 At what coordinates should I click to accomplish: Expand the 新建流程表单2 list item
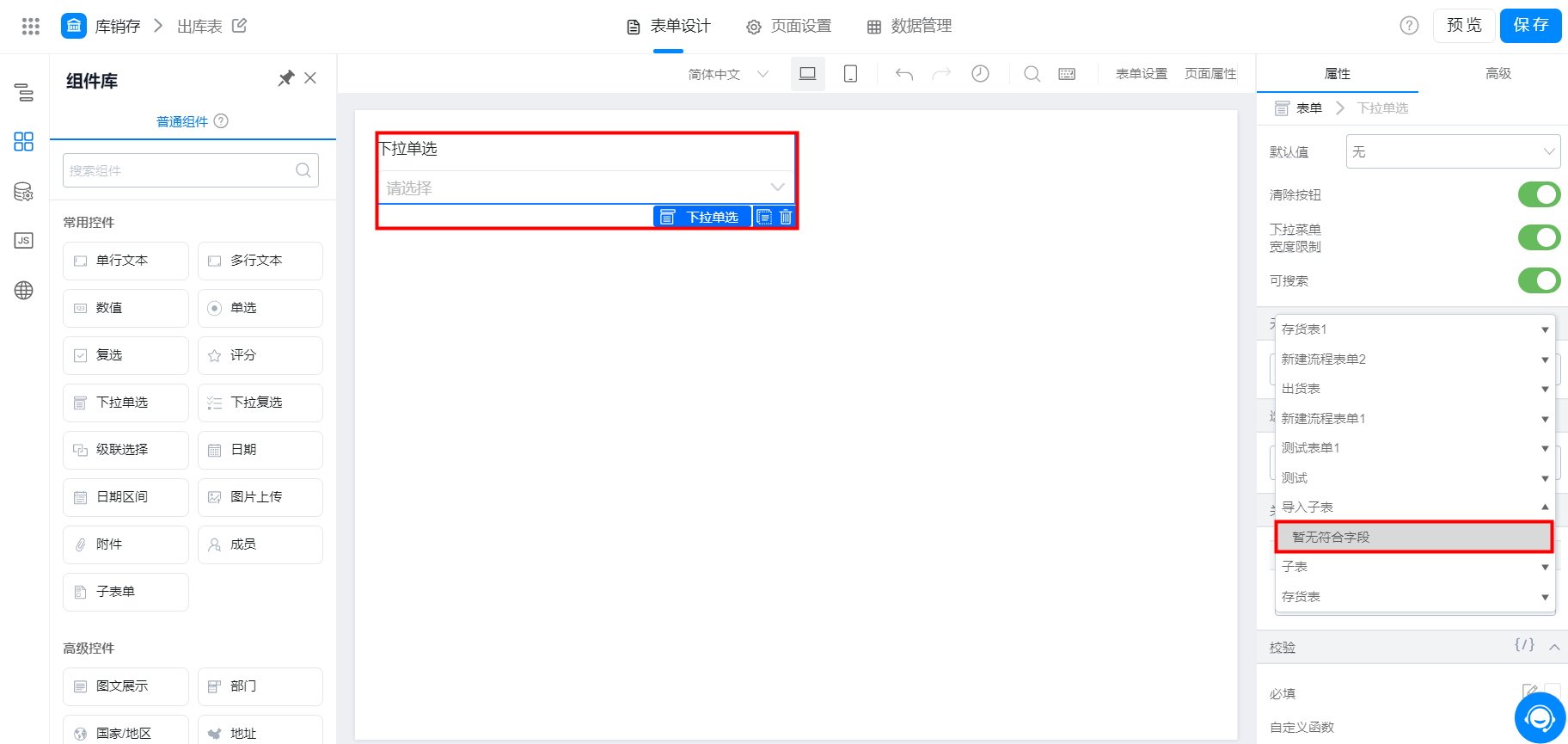(1415, 360)
